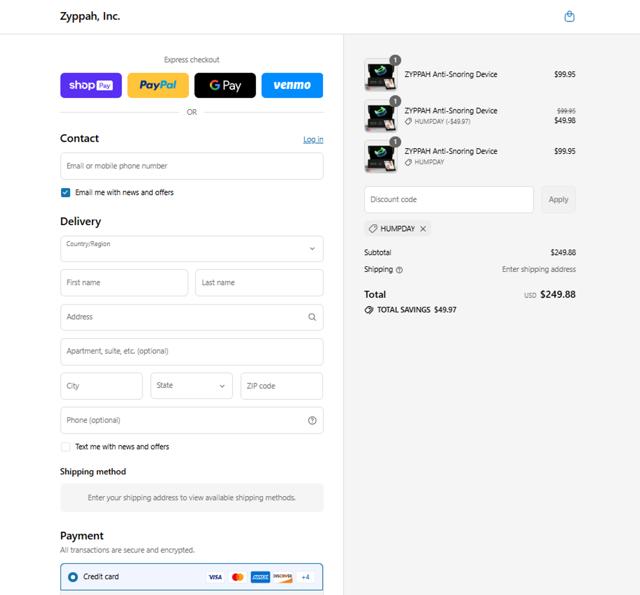Image resolution: width=640 pixels, height=595 pixels.
Task: Click the TOTAL SAVINGS tag icon
Action: coord(369,310)
